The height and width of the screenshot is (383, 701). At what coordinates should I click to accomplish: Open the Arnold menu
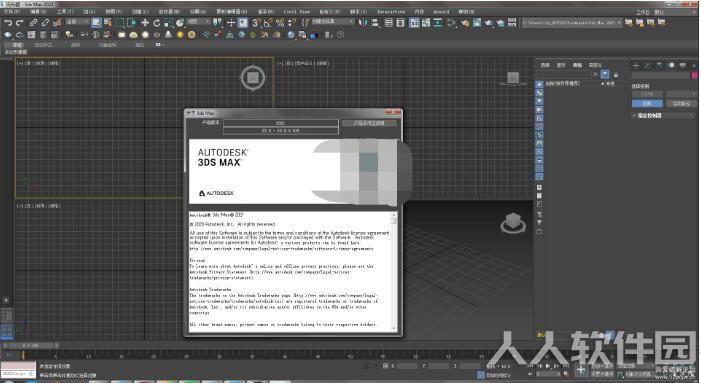(x=441, y=12)
